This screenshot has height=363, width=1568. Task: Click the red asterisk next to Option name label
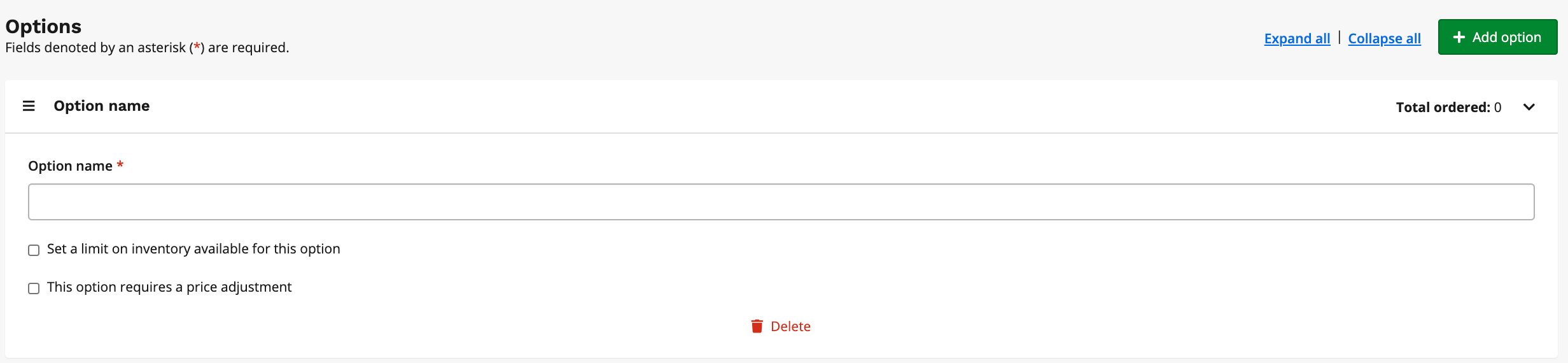(120, 165)
